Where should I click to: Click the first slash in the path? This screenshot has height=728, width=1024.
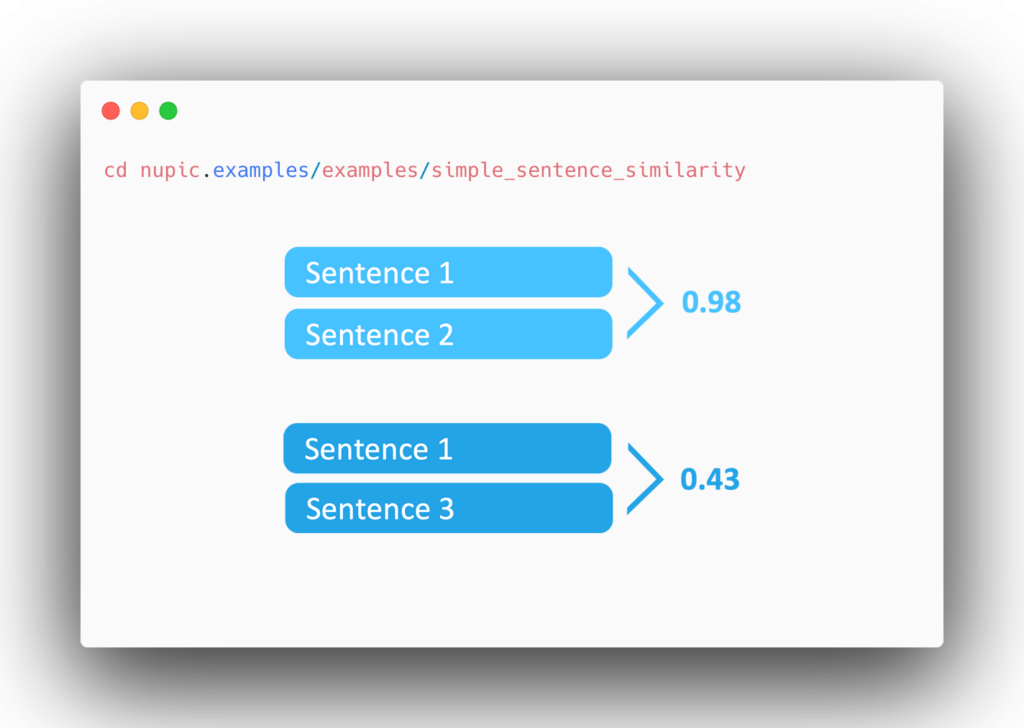(x=315, y=170)
